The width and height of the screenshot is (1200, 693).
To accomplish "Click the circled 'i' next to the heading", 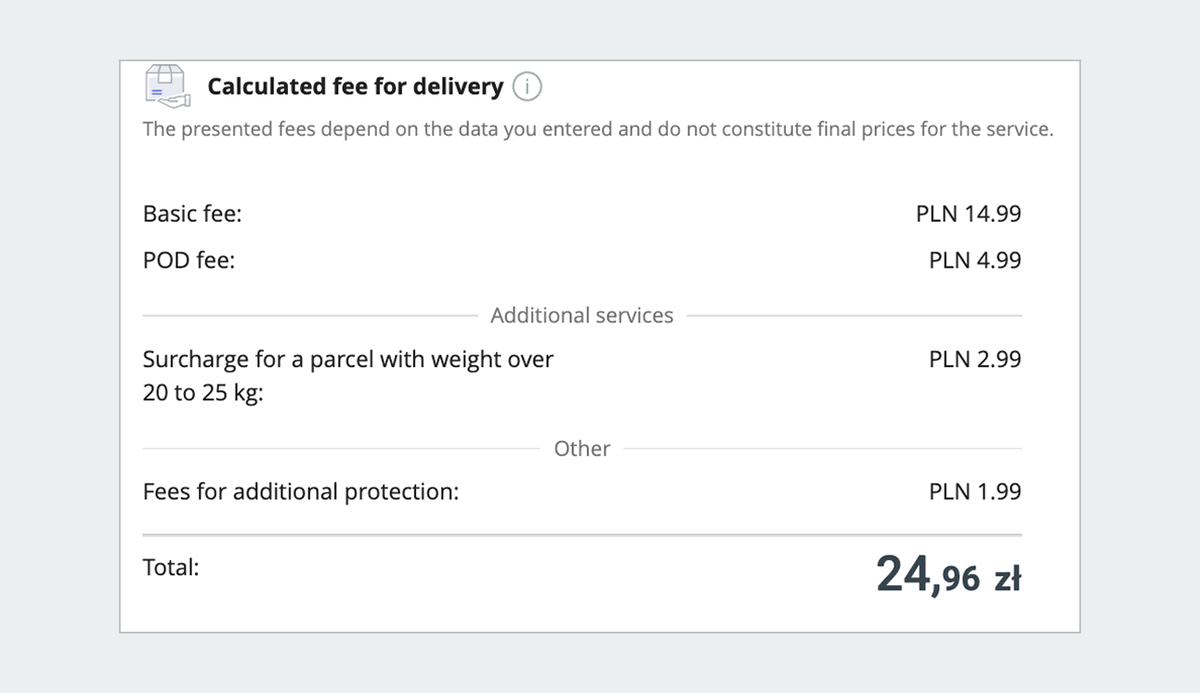I will (x=528, y=87).
